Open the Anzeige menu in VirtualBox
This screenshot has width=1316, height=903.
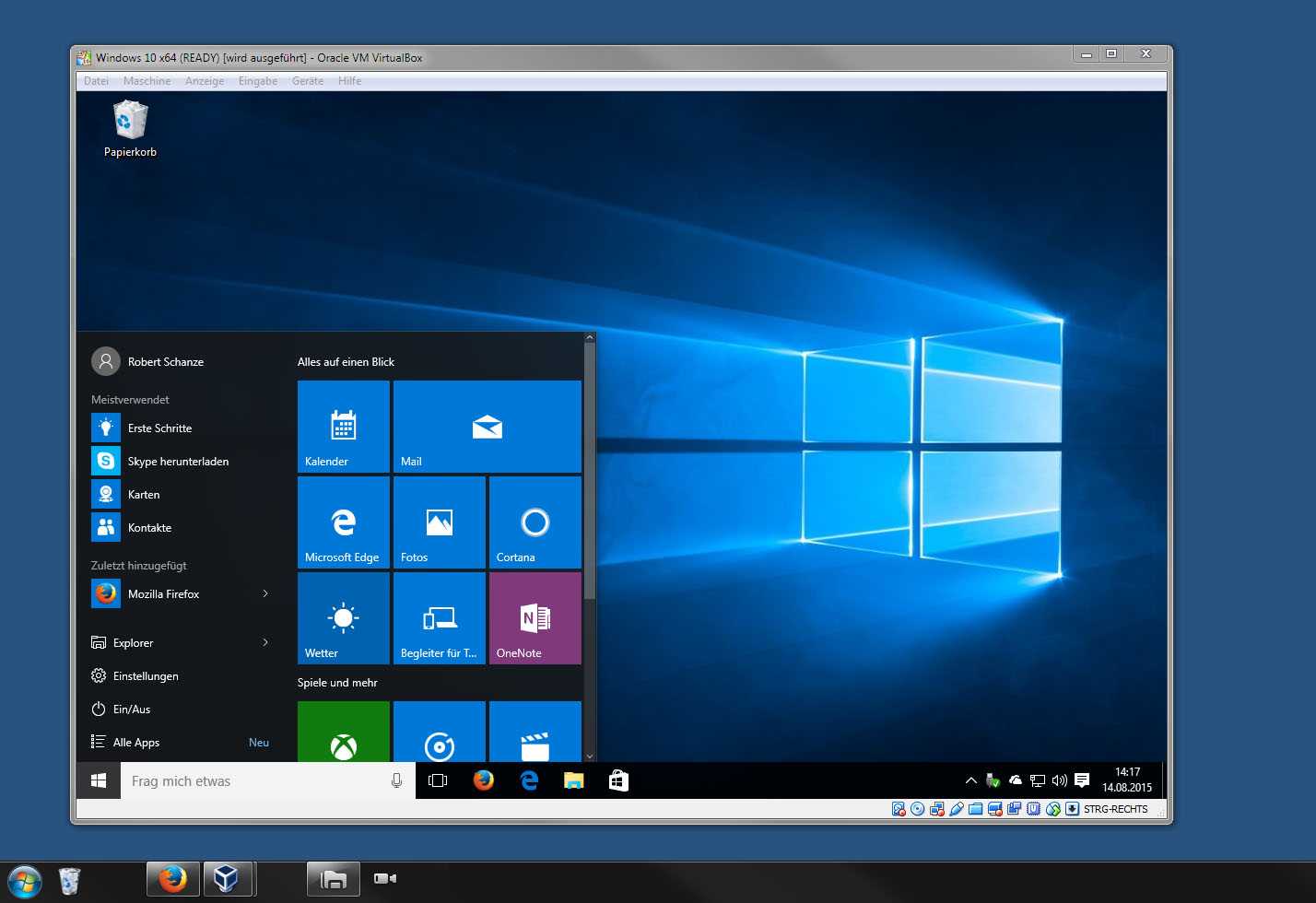[x=205, y=81]
